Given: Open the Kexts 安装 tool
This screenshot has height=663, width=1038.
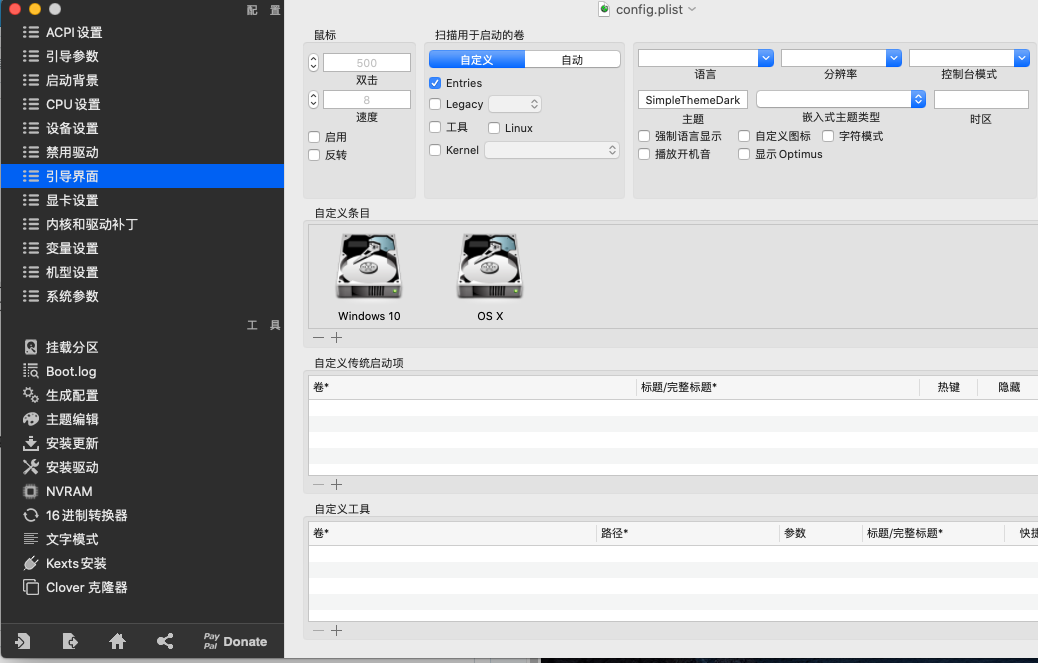Looking at the screenshot, I should 65,563.
